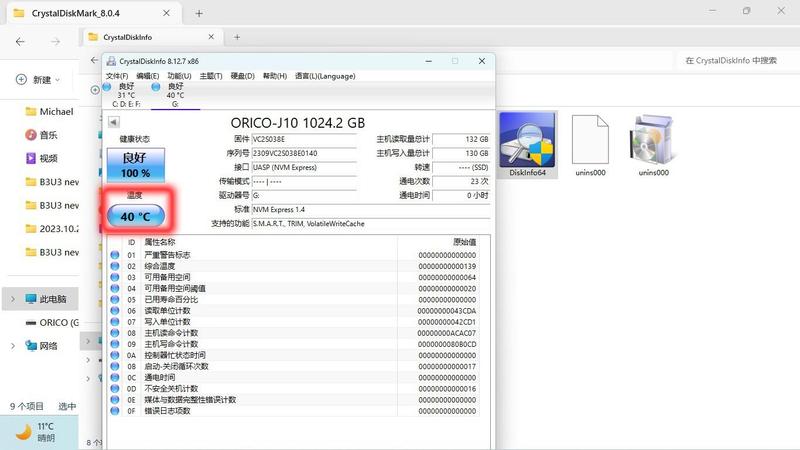Click the standard field NVM Express 1.4
The width and height of the screenshot is (800, 450).
pyautogui.click(x=370, y=210)
